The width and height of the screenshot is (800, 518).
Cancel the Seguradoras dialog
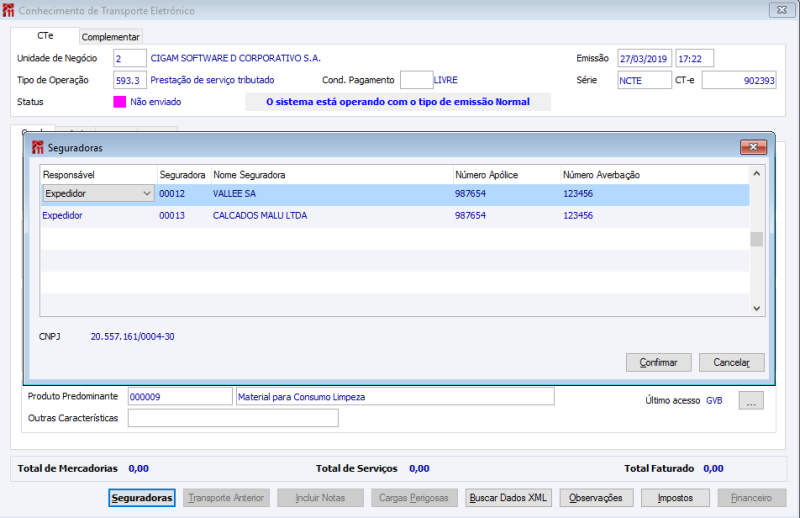[x=731, y=362]
